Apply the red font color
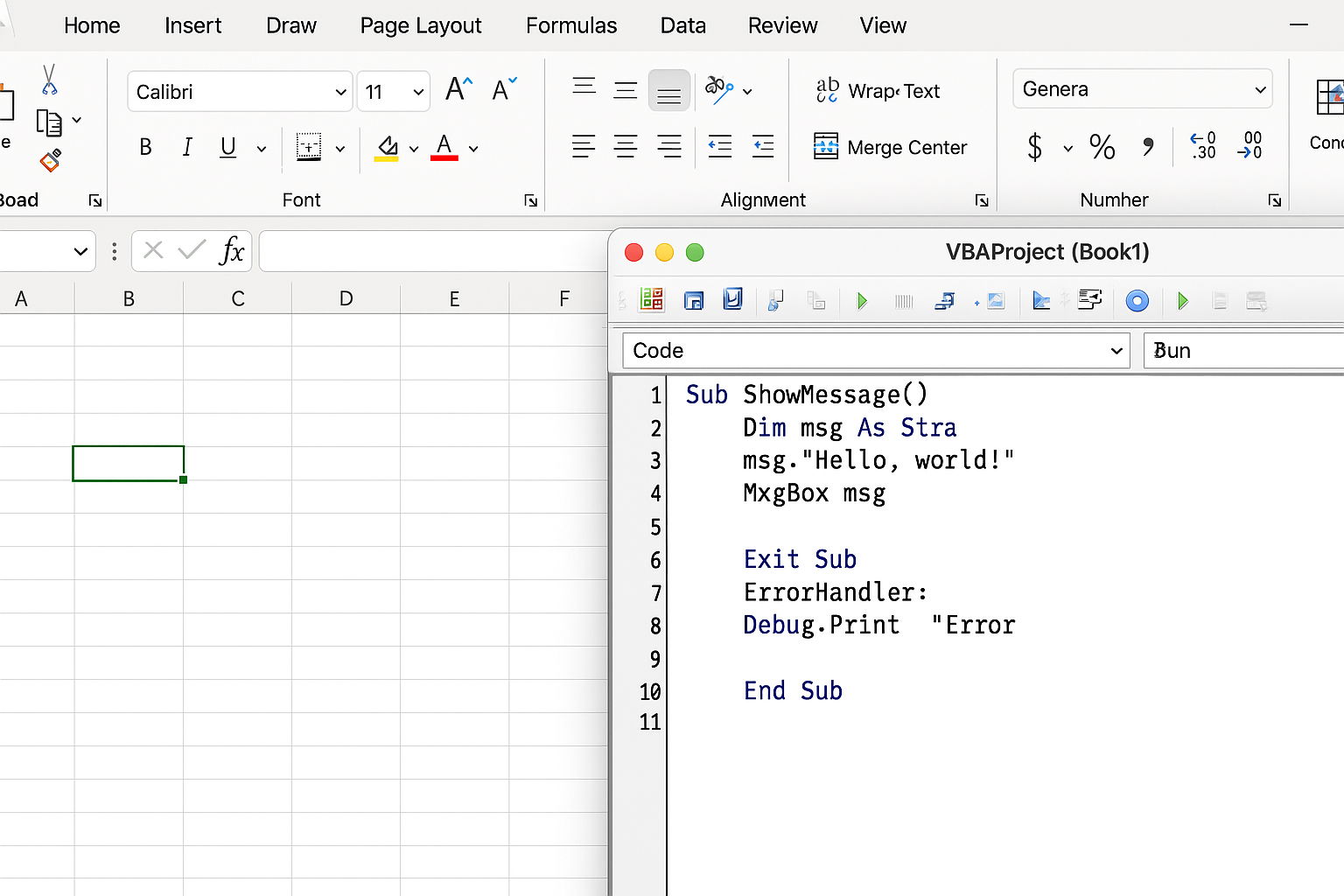The width and height of the screenshot is (1344, 896). (x=444, y=147)
